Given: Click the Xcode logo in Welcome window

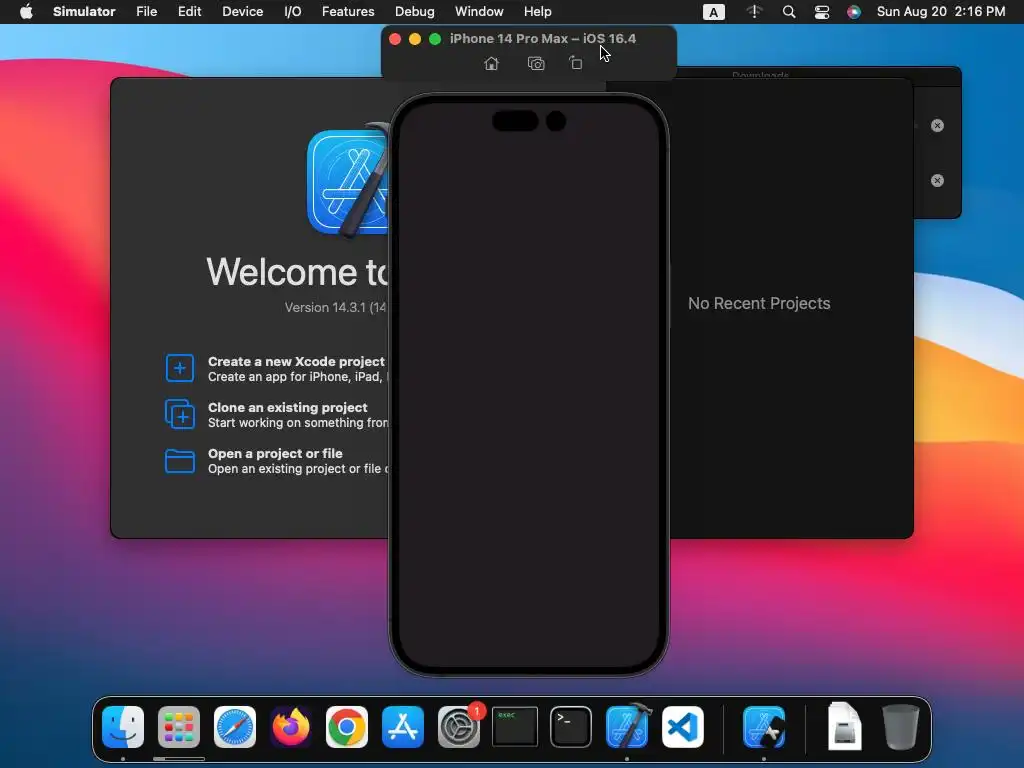Looking at the screenshot, I should (348, 182).
